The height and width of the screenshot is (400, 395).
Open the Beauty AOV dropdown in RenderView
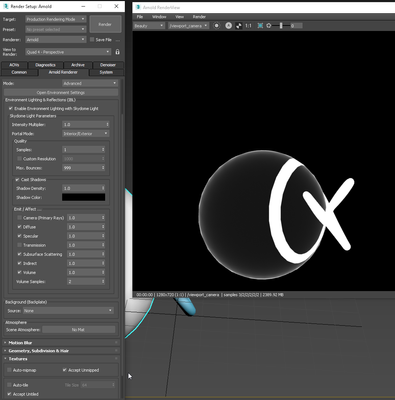(149, 26)
